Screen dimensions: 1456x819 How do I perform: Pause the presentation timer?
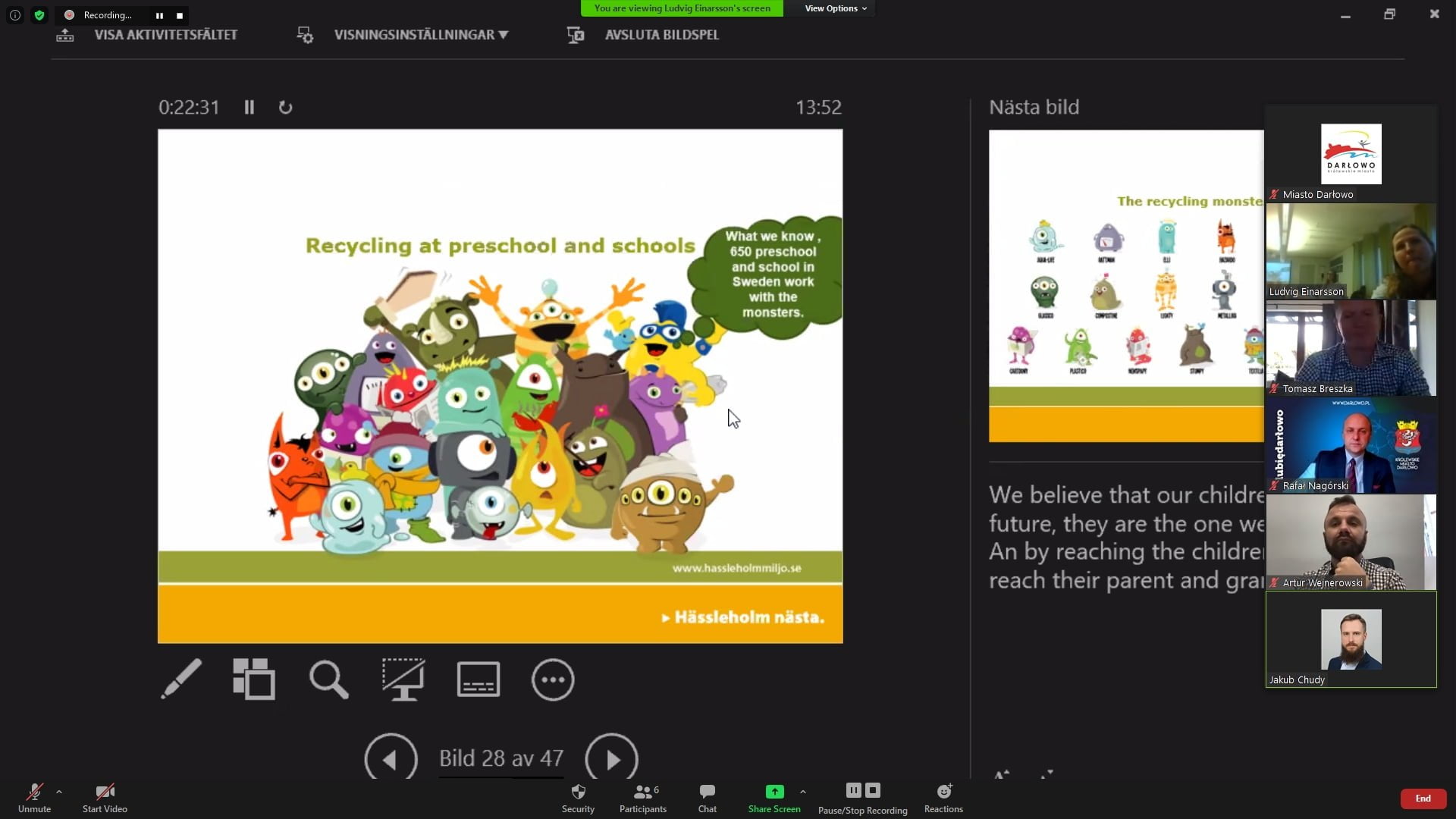coord(249,108)
